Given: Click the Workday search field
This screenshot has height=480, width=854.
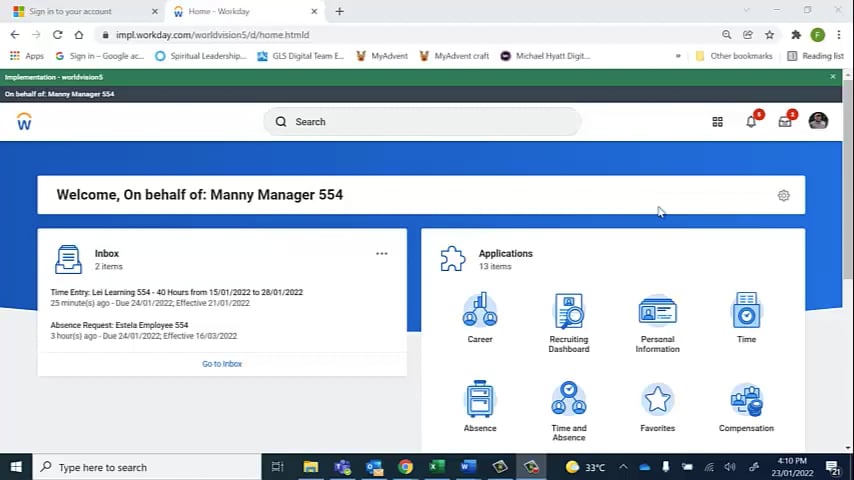Looking at the screenshot, I should click(423, 121).
